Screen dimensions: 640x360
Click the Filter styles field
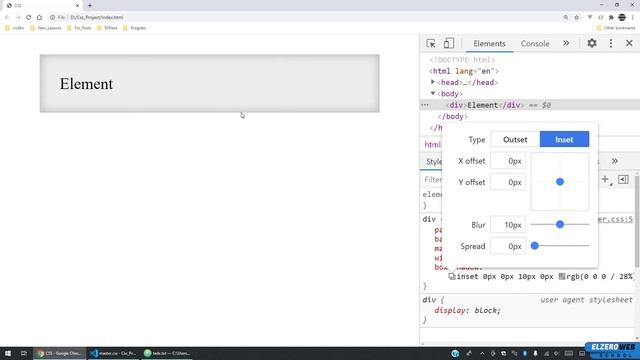point(433,180)
